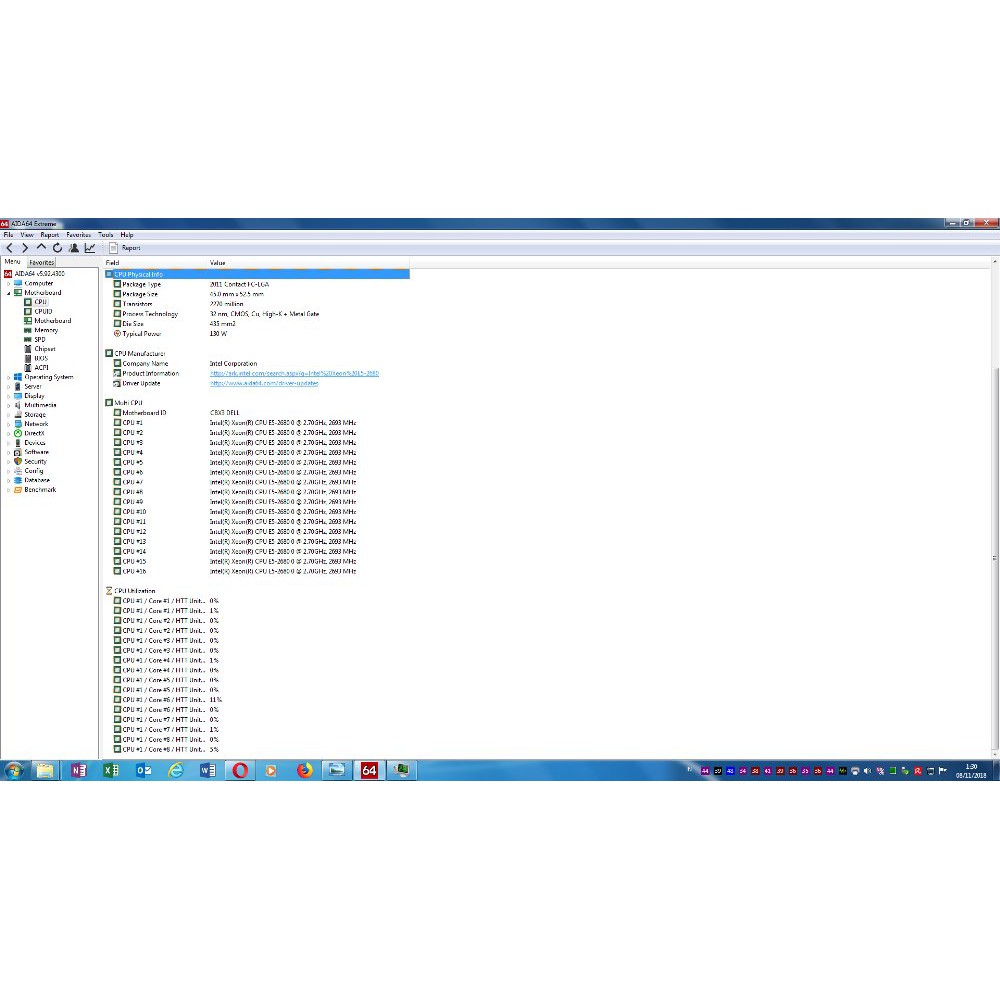Click the CPU Utilization hourglass icon

[109, 591]
